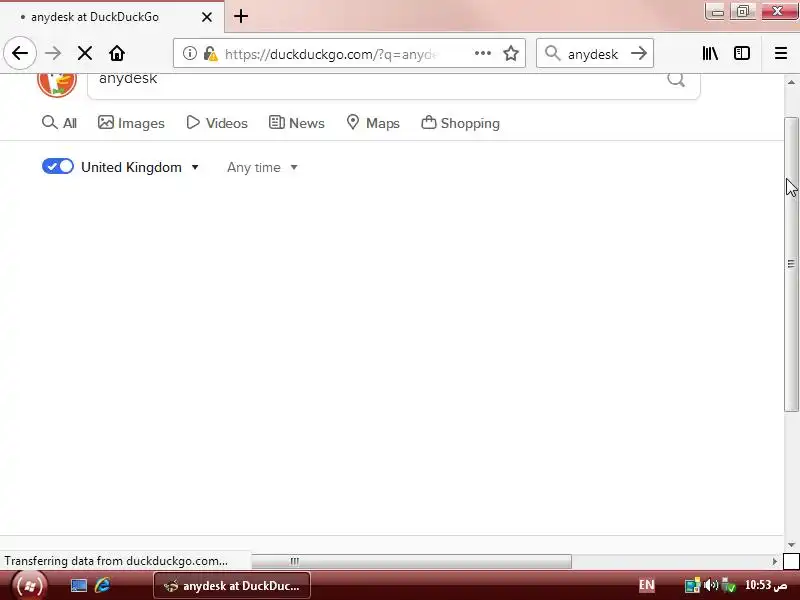Click the safely remove hardware tray icon
This screenshot has height=600, width=800.
[x=729, y=585]
